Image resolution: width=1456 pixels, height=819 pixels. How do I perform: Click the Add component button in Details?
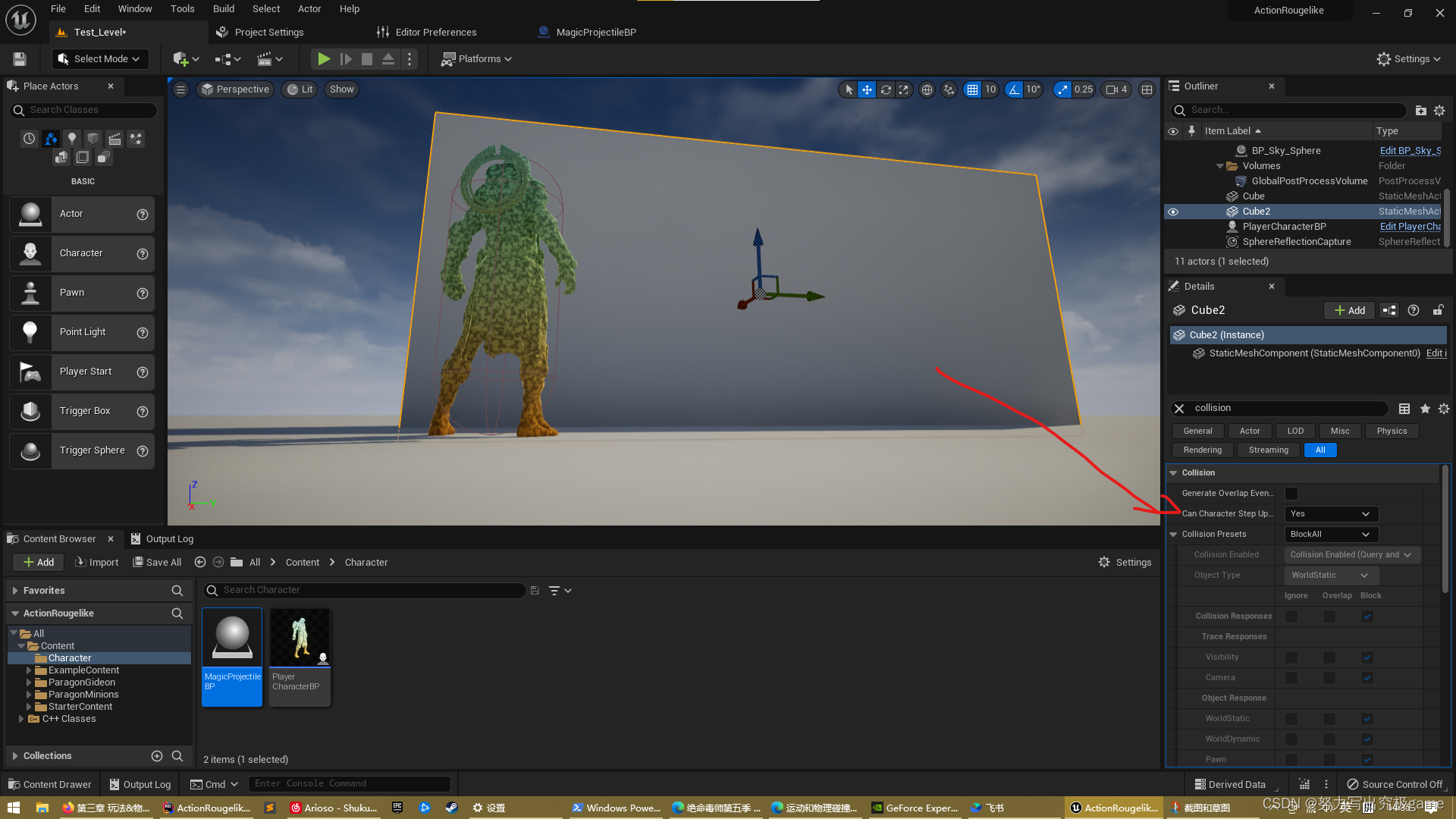(x=1349, y=311)
